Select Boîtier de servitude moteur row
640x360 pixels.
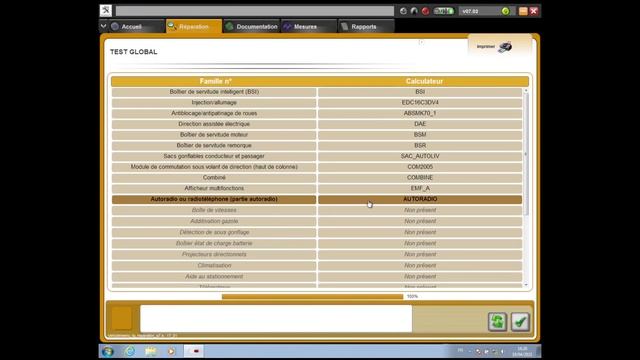pyautogui.click(x=214, y=135)
